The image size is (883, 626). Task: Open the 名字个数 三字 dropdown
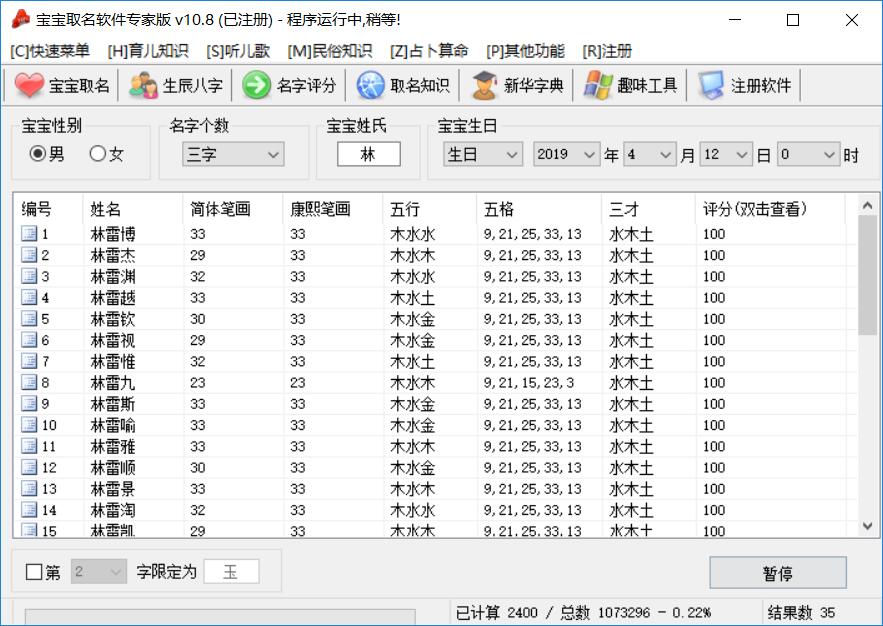tap(233, 154)
